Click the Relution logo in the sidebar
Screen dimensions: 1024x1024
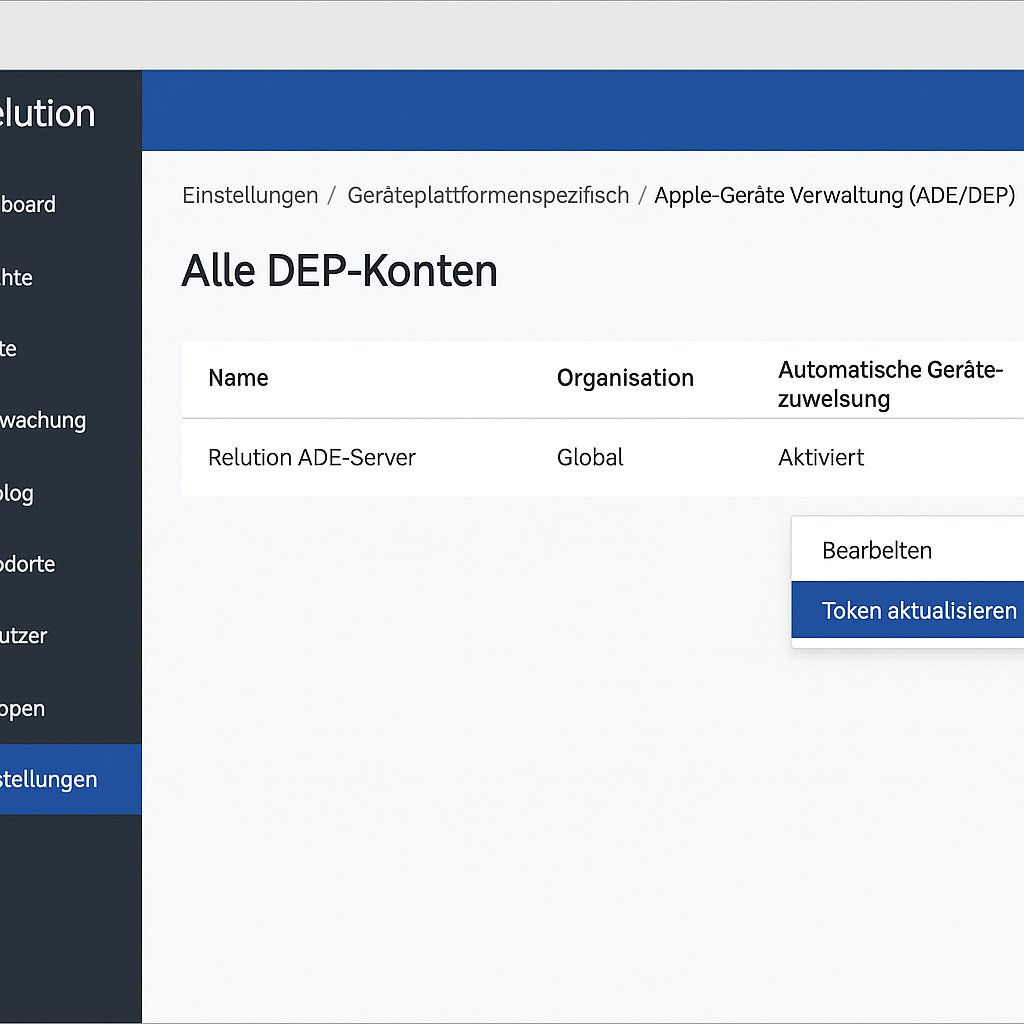click(x=48, y=114)
